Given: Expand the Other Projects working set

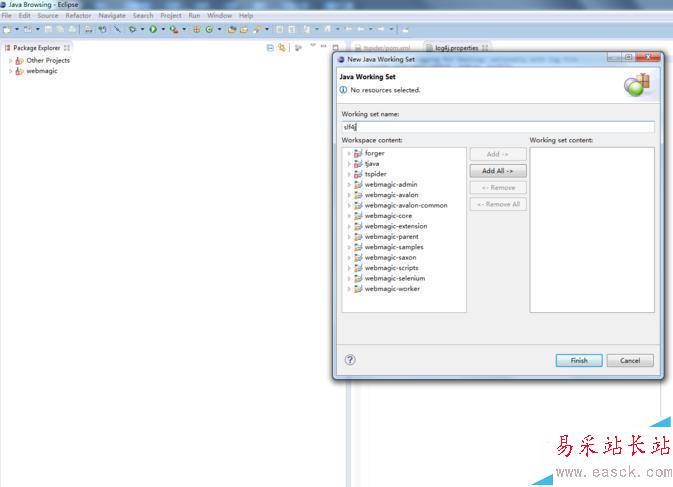Looking at the screenshot, I should point(10,60).
